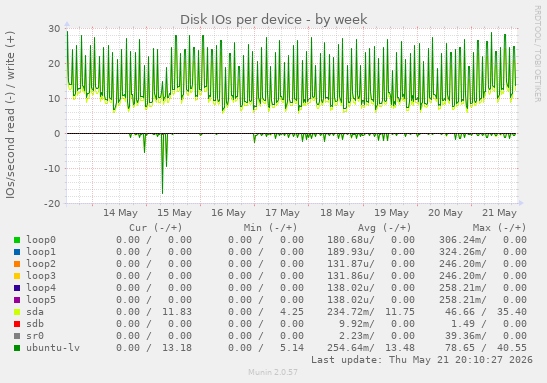The image size is (547, 383).
Task: Select the loop0 legend label
Action: [41, 240]
